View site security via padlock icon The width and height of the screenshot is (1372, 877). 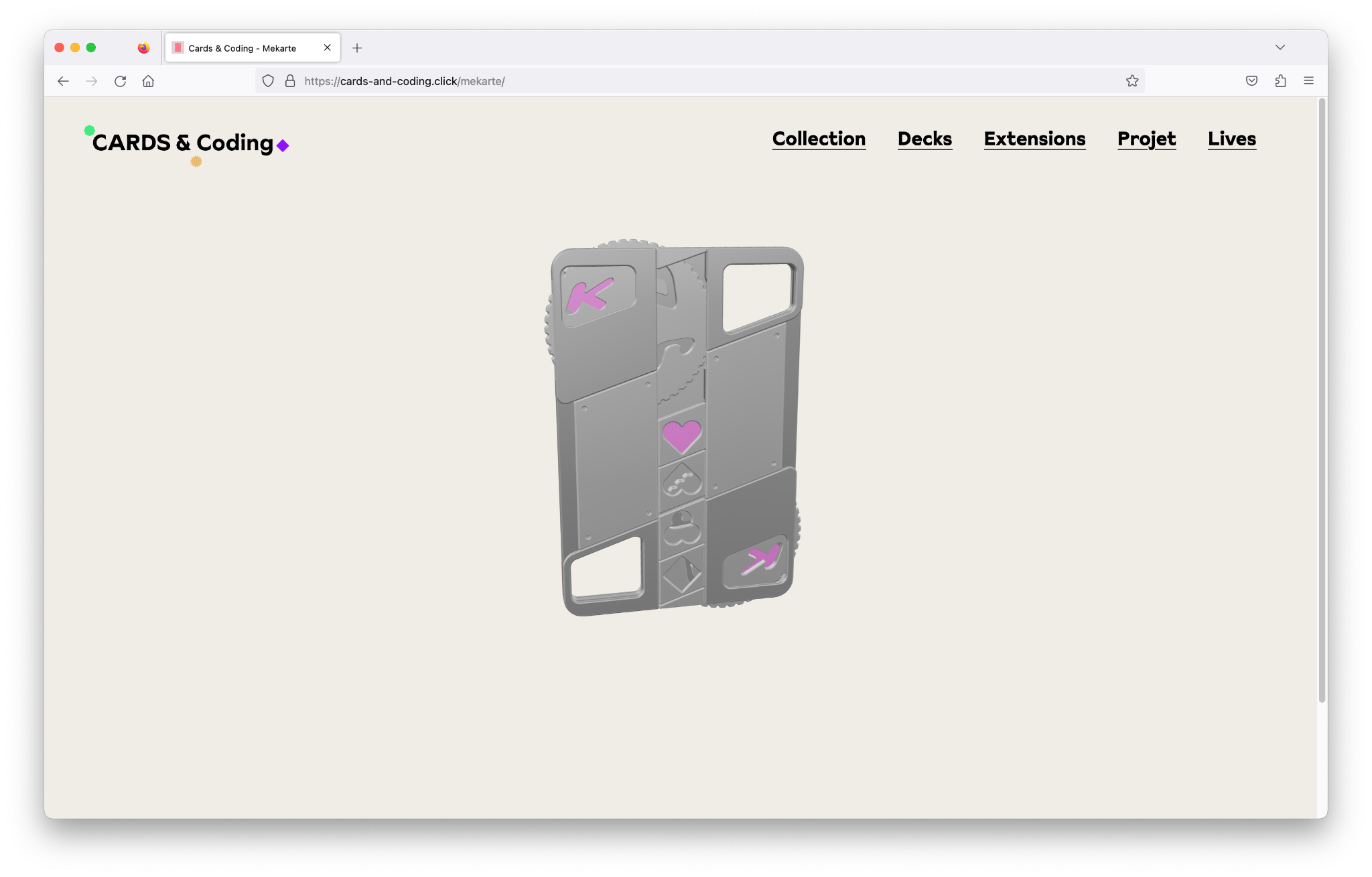click(x=290, y=81)
